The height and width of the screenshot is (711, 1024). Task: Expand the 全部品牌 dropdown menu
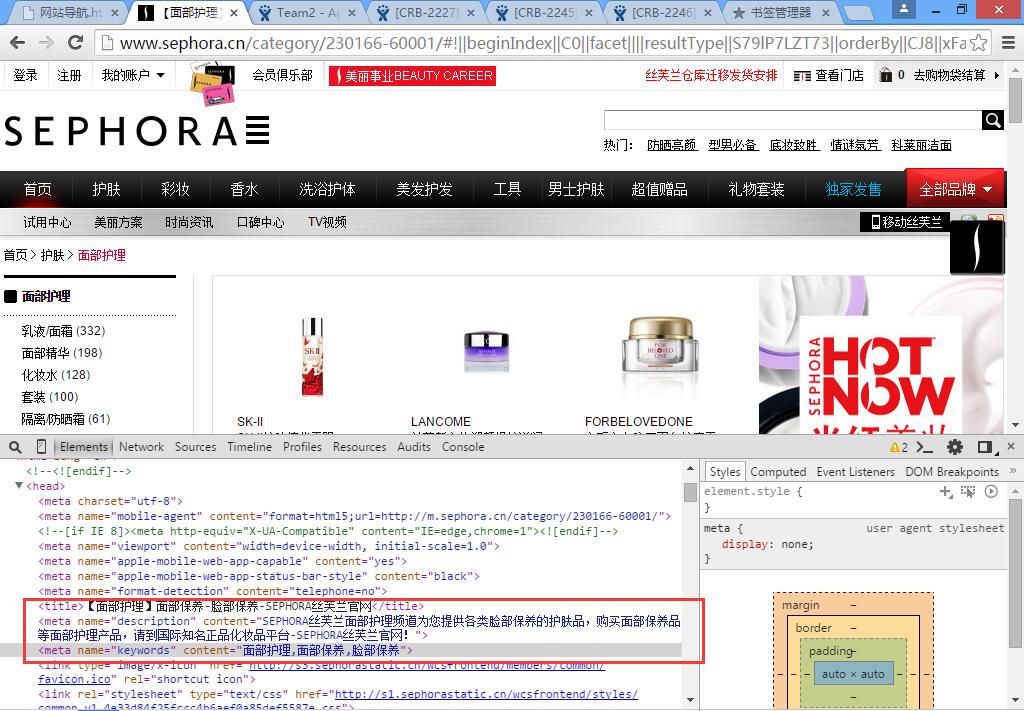coord(955,189)
